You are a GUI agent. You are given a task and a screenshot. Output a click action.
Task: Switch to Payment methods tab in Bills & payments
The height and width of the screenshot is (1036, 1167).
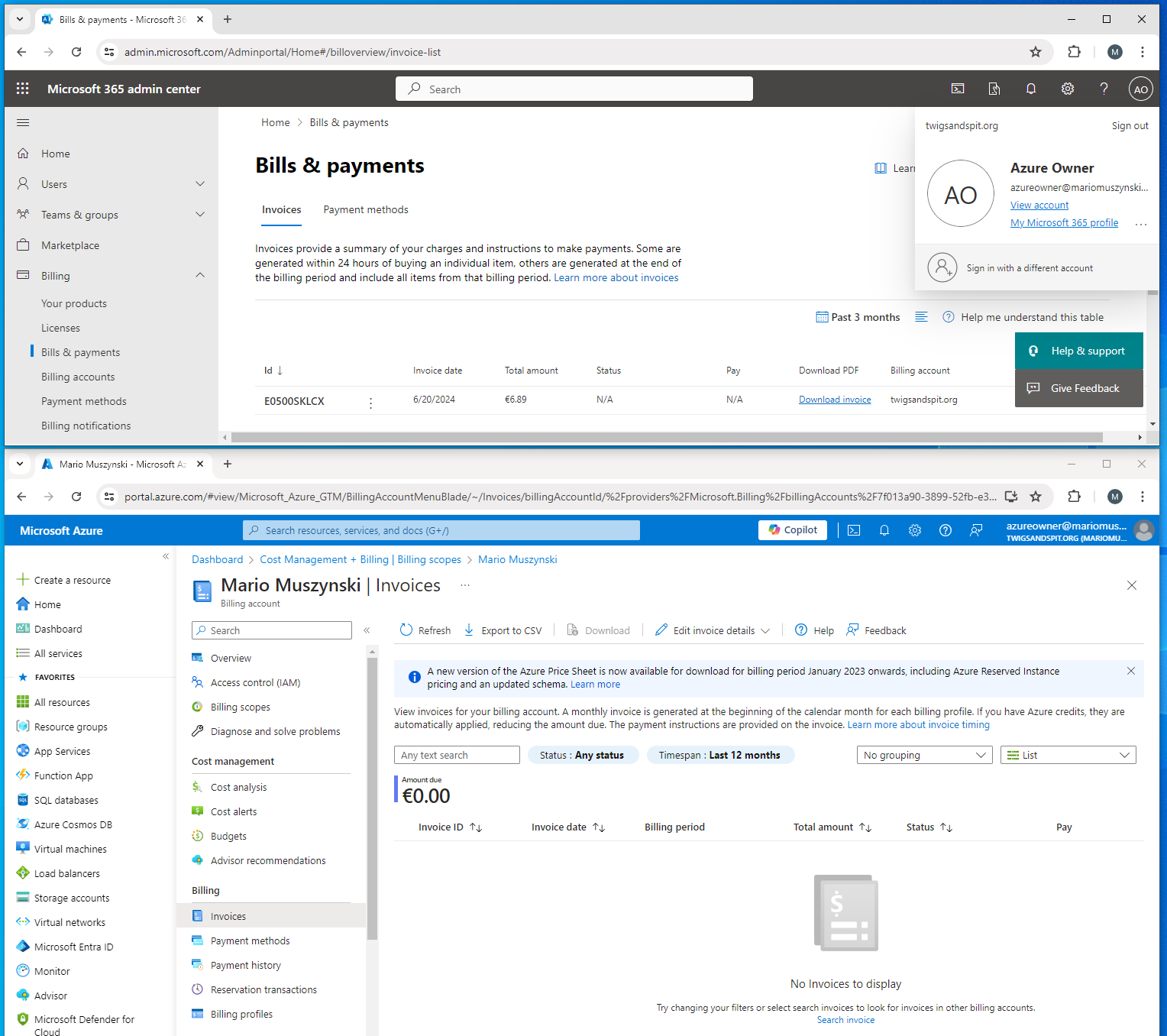point(366,209)
